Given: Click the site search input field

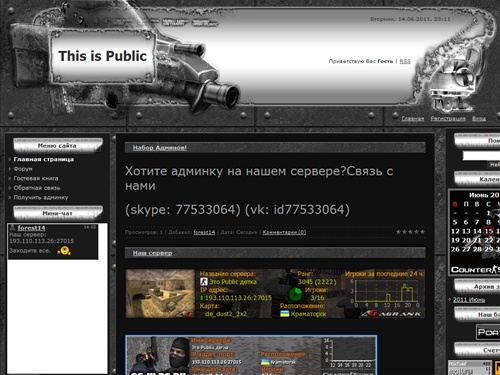Looking at the screenshot, I should pyautogui.click(x=481, y=155).
